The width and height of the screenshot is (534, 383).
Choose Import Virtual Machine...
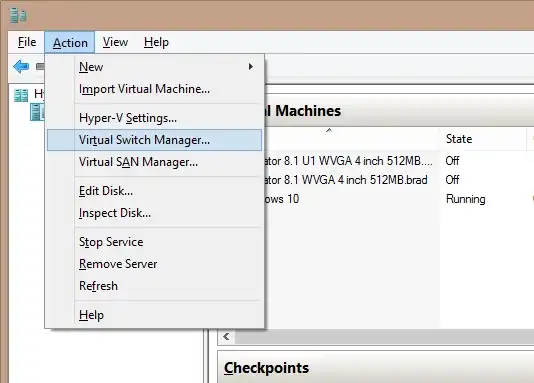pyautogui.click(x=155, y=89)
